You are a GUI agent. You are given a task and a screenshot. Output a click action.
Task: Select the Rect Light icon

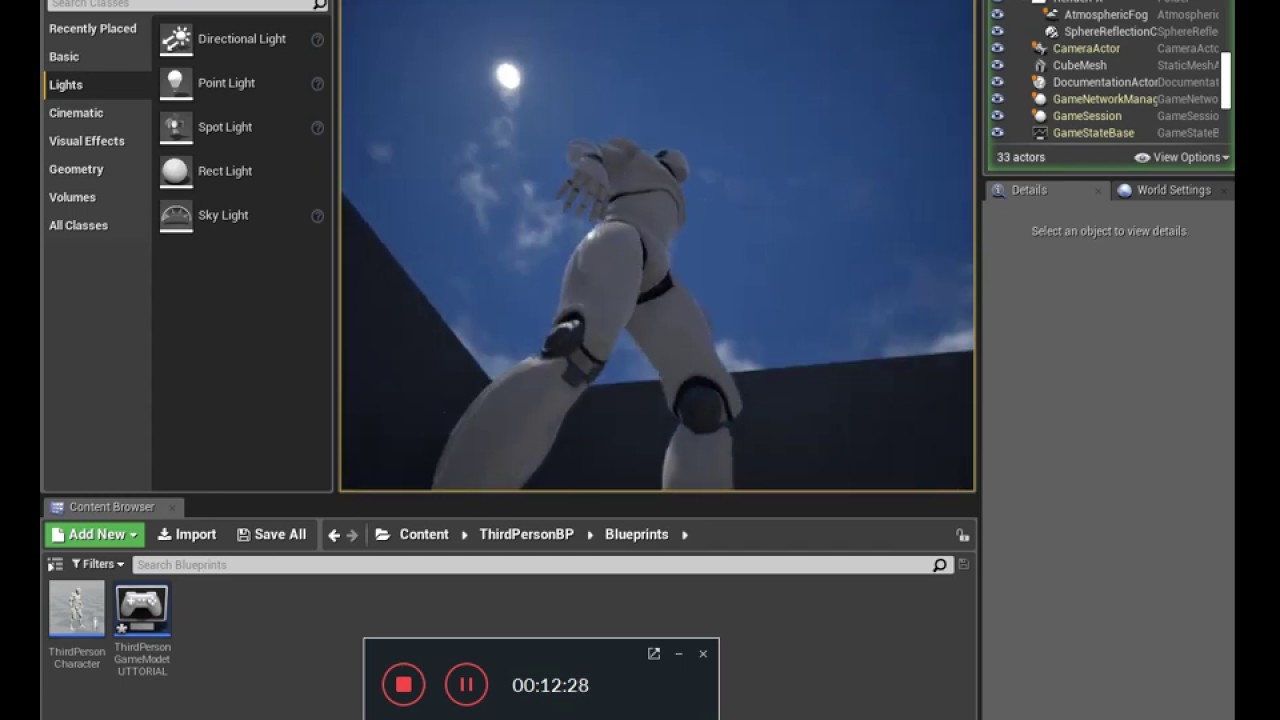[176, 171]
